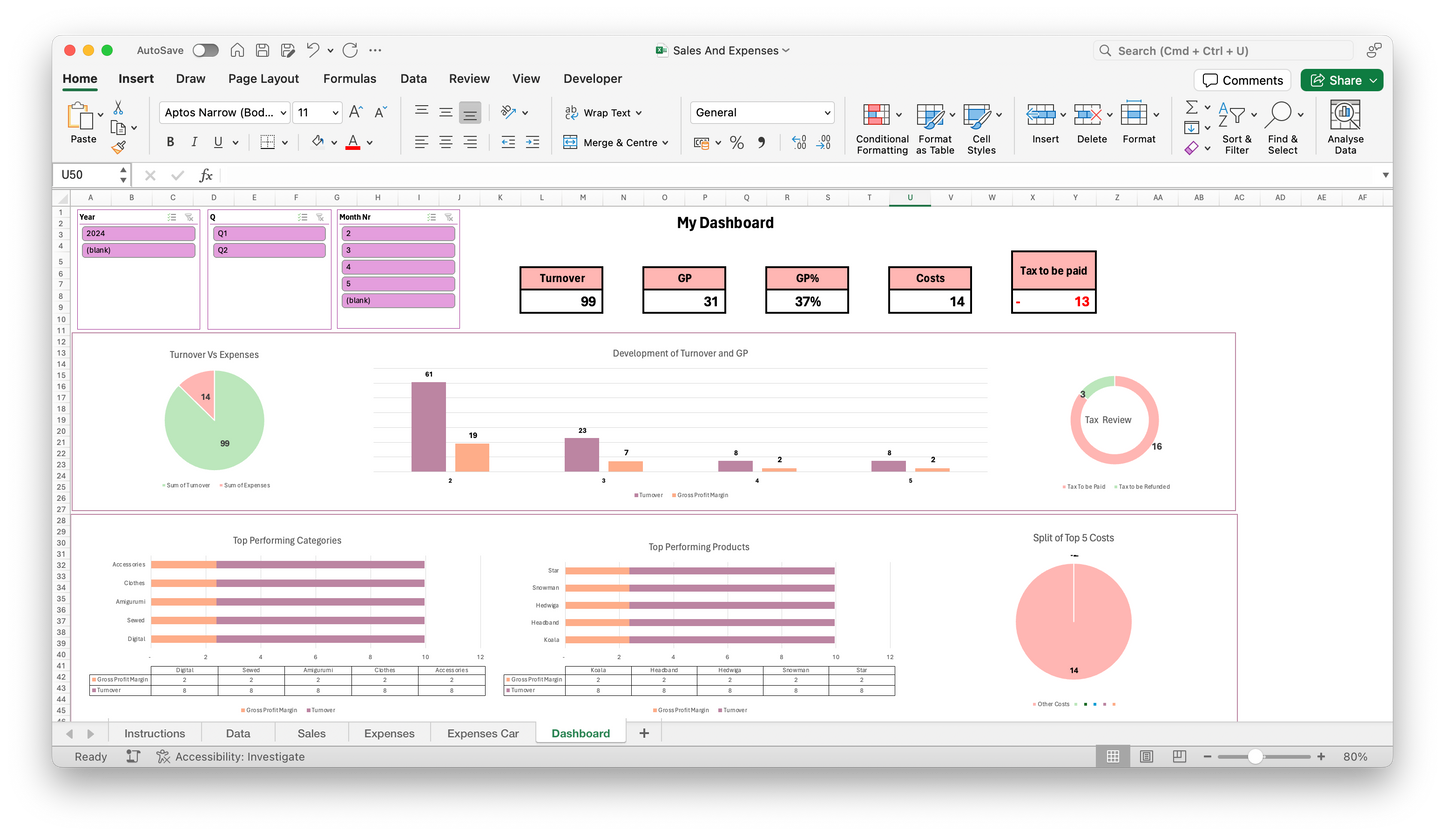The image size is (1445, 836).
Task: Toggle bold formatting
Action: [170, 142]
